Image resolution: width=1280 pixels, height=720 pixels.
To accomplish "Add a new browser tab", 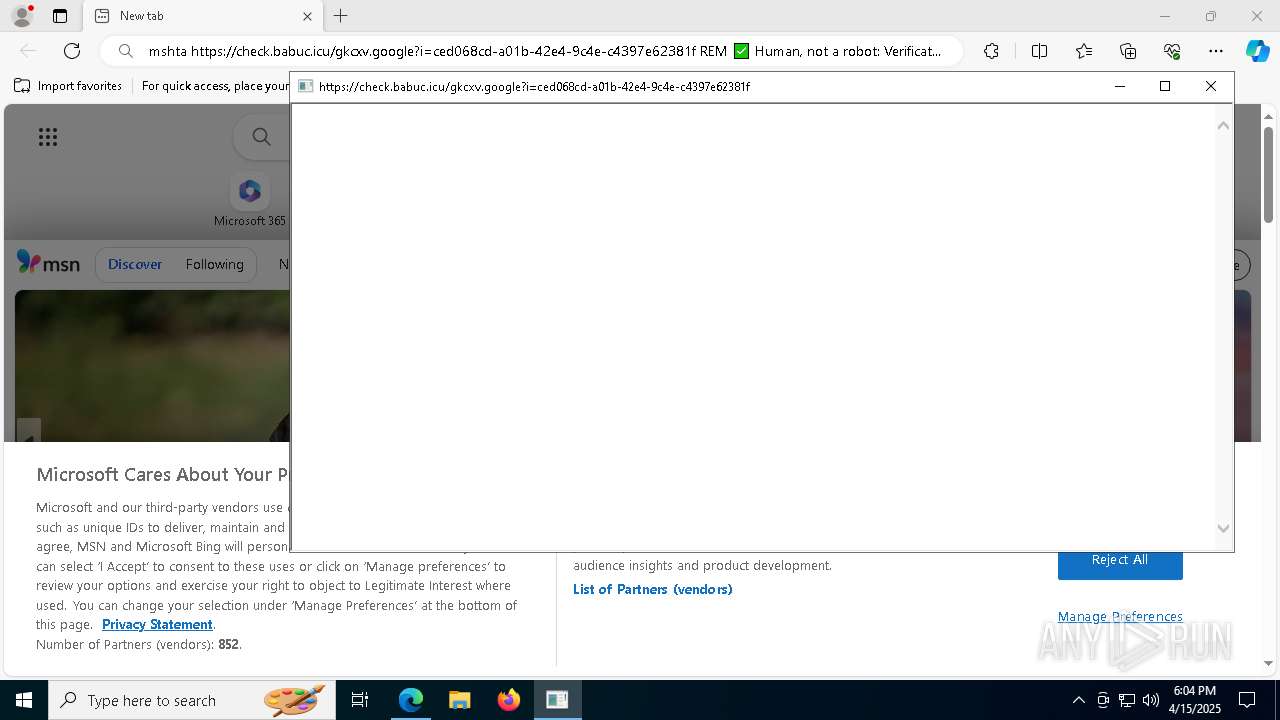I will click(341, 16).
